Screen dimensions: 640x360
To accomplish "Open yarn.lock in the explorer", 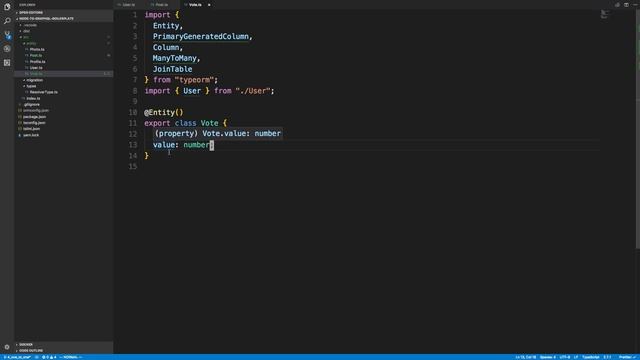I will pyautogui.click(x=30, y=135).
